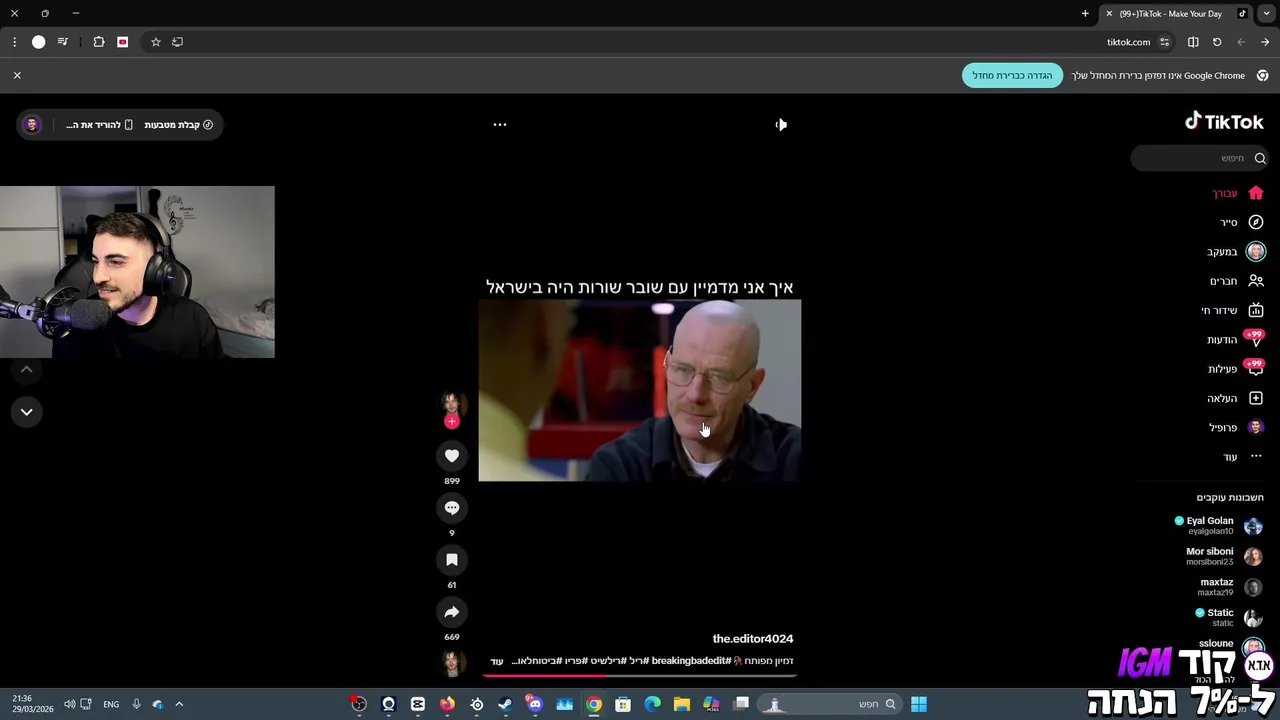
Task: Show hidden tray icons chevron
Action: point(179,704)
